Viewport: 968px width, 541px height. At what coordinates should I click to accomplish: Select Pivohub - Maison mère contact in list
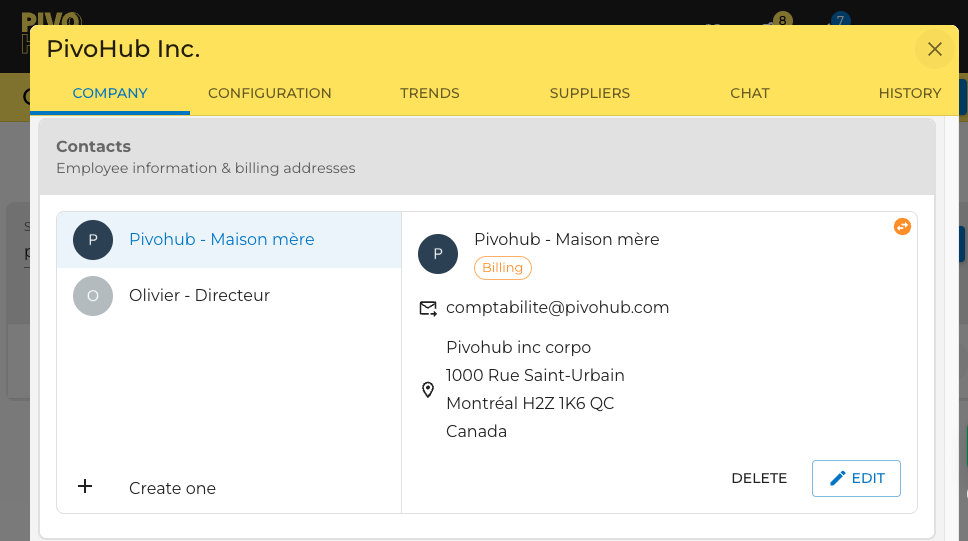click(229, 240)
